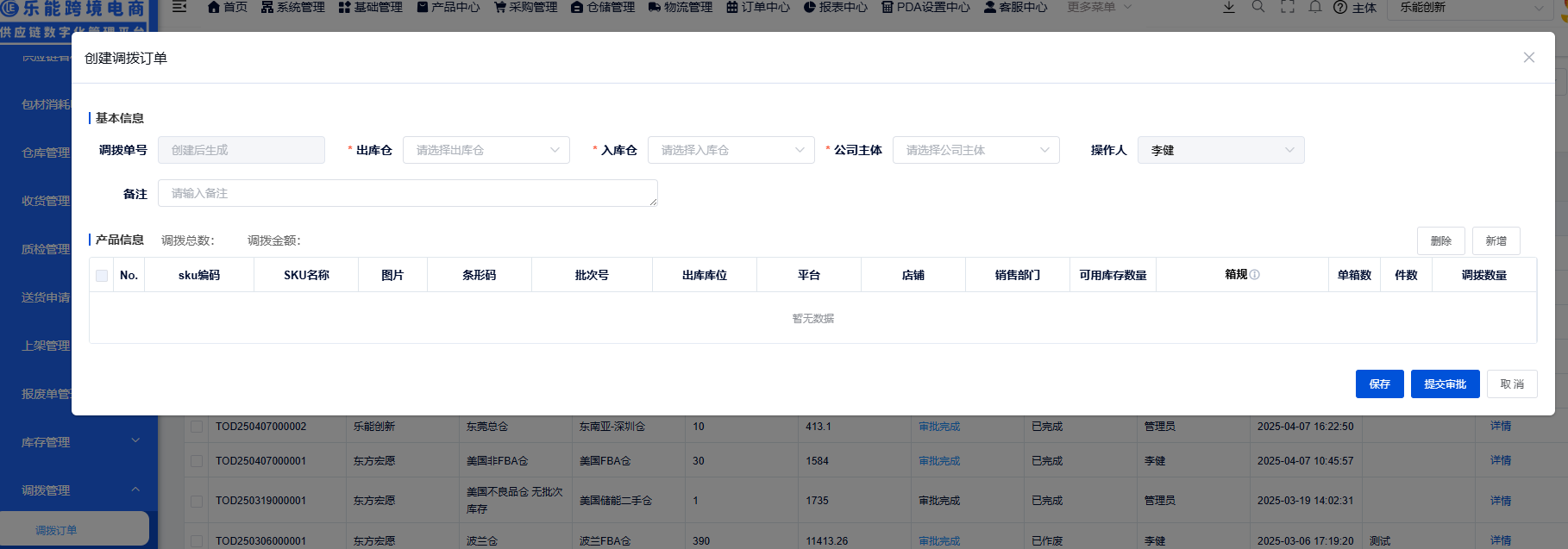Viewport: 1568px width, 549px height.
Task: Tick the checkbox for row TOD250407000001
Action: [x=197, y=461]
